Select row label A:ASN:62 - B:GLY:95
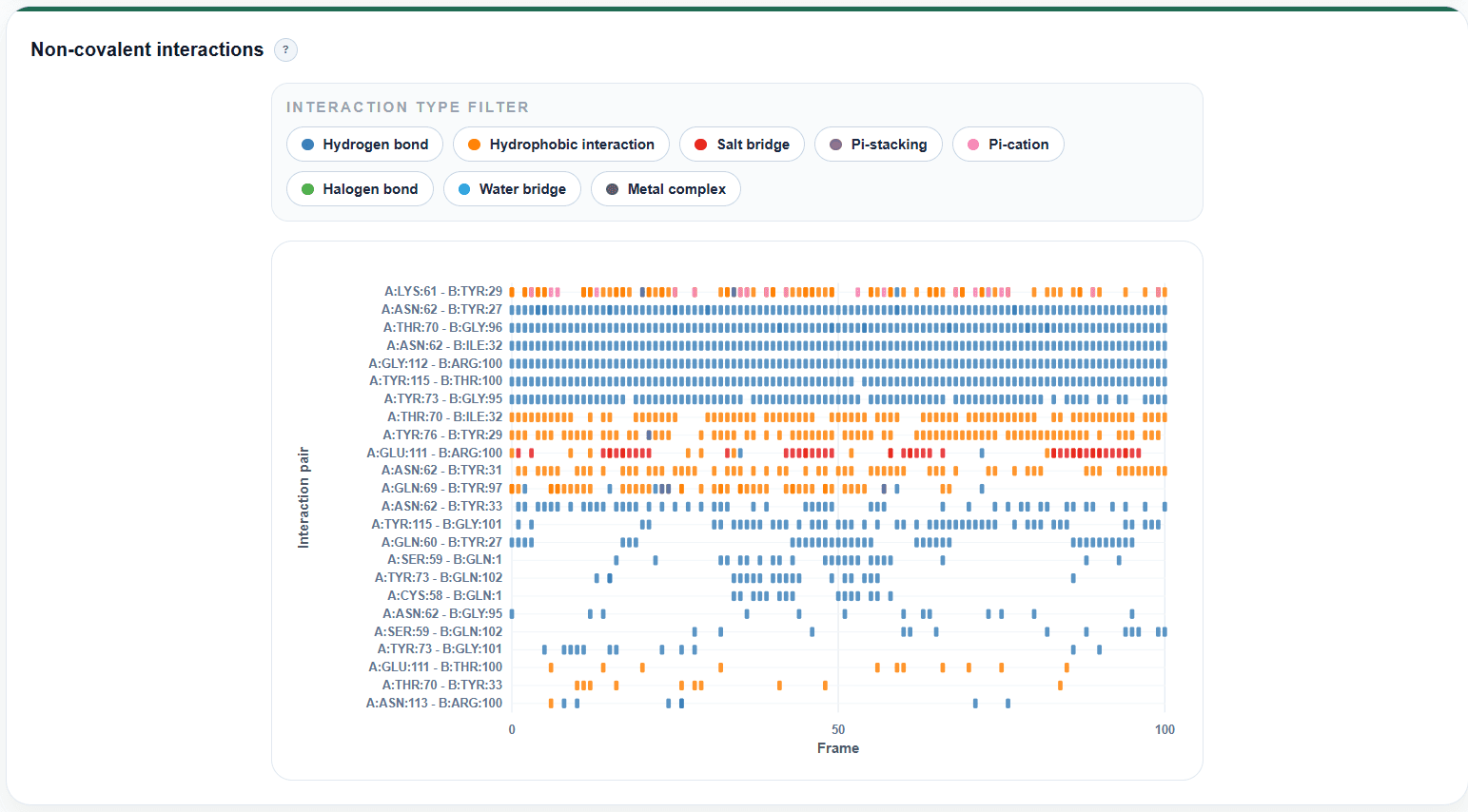1468x812 pixels. [x=442, y=614]
